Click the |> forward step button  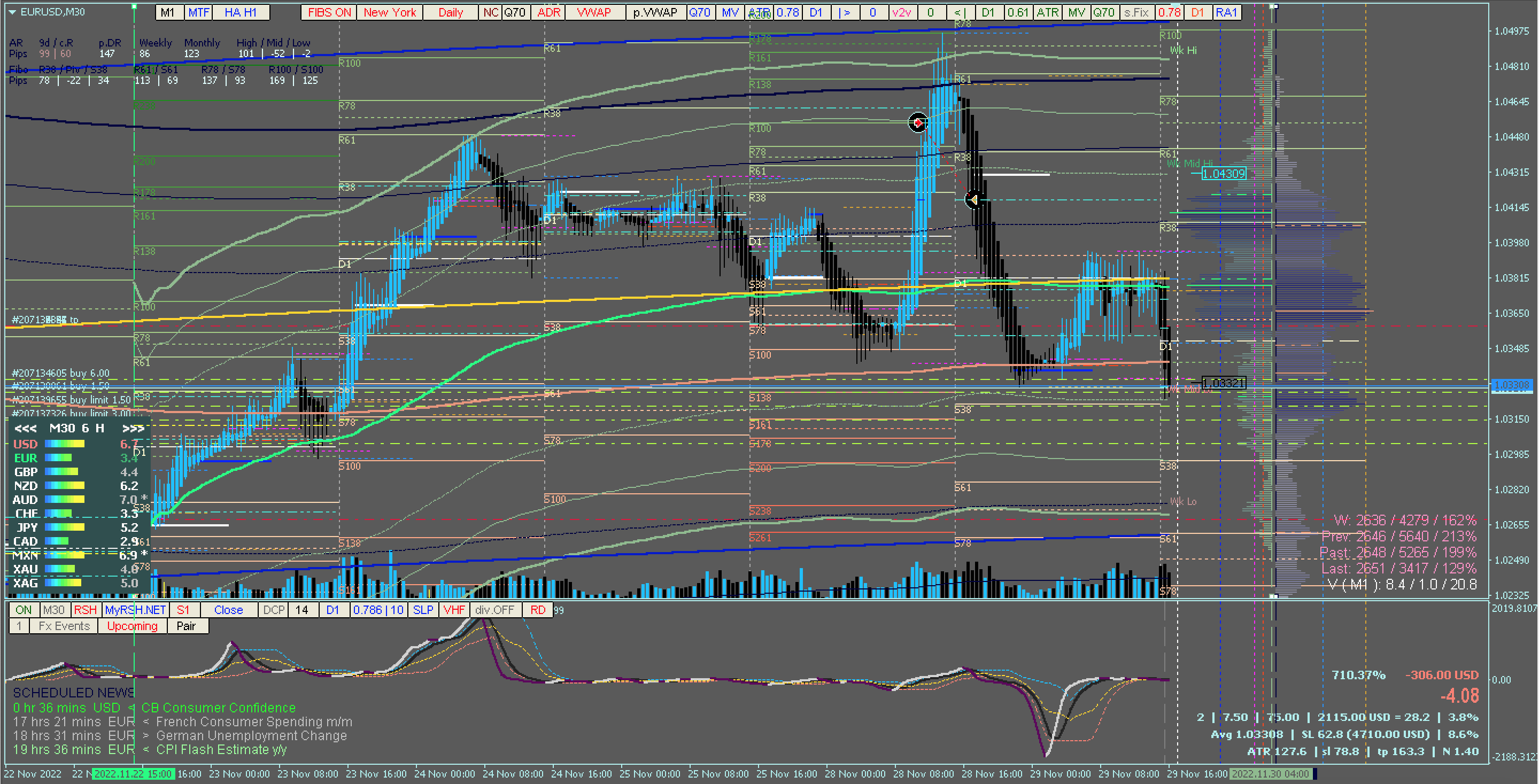[x=844, y=12]
